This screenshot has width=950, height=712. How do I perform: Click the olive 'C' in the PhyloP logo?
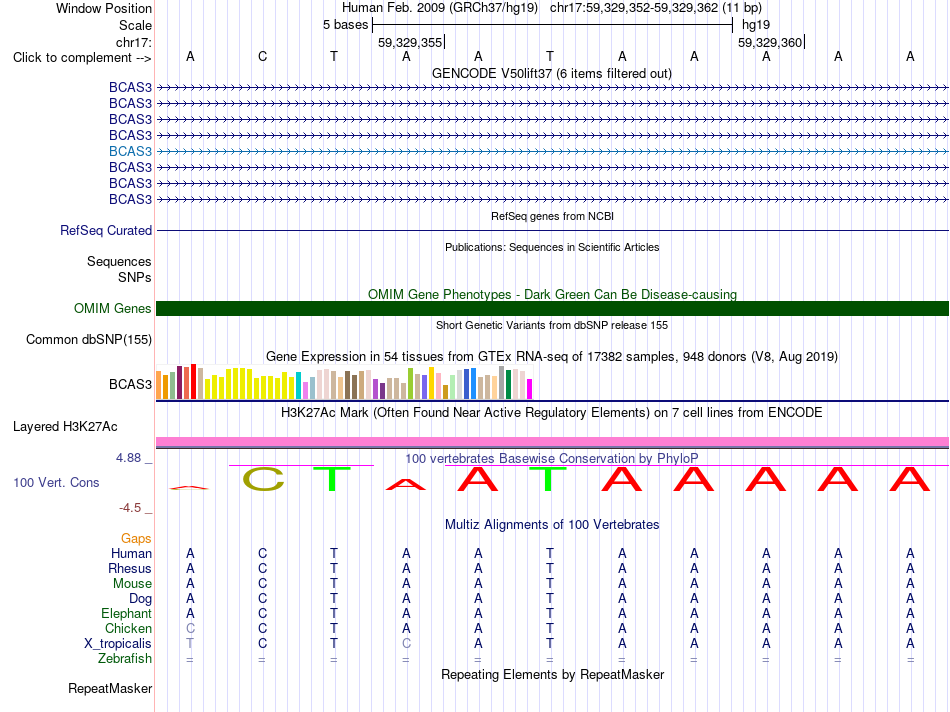264,479
